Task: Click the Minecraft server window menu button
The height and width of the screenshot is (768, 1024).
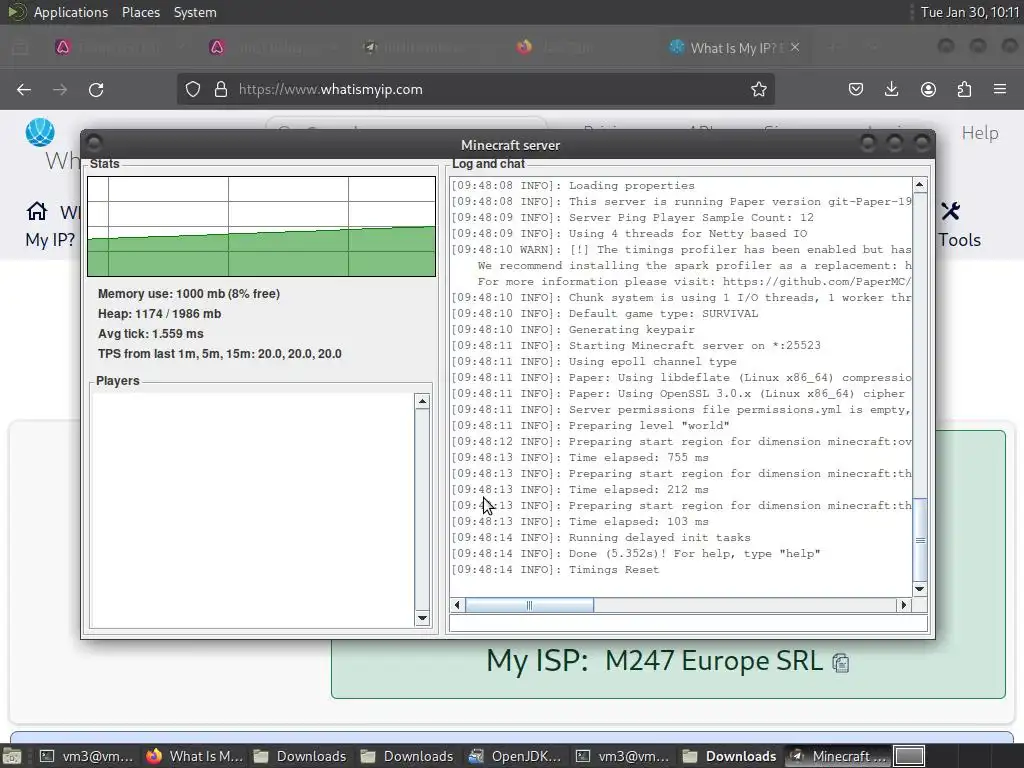Action: pyautogui.click(x=93, y=143)
